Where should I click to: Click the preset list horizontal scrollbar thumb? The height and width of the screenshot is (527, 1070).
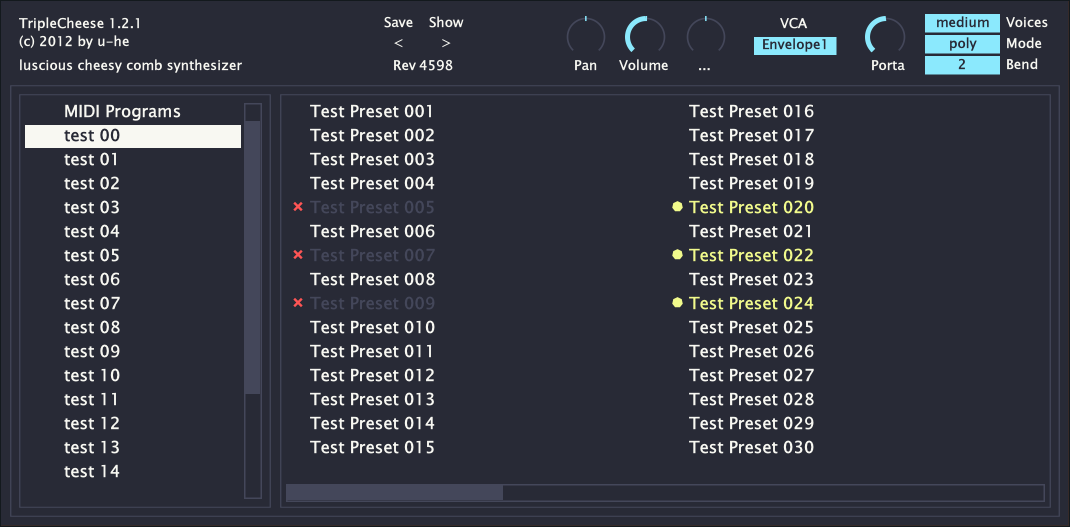click(394, 492)
